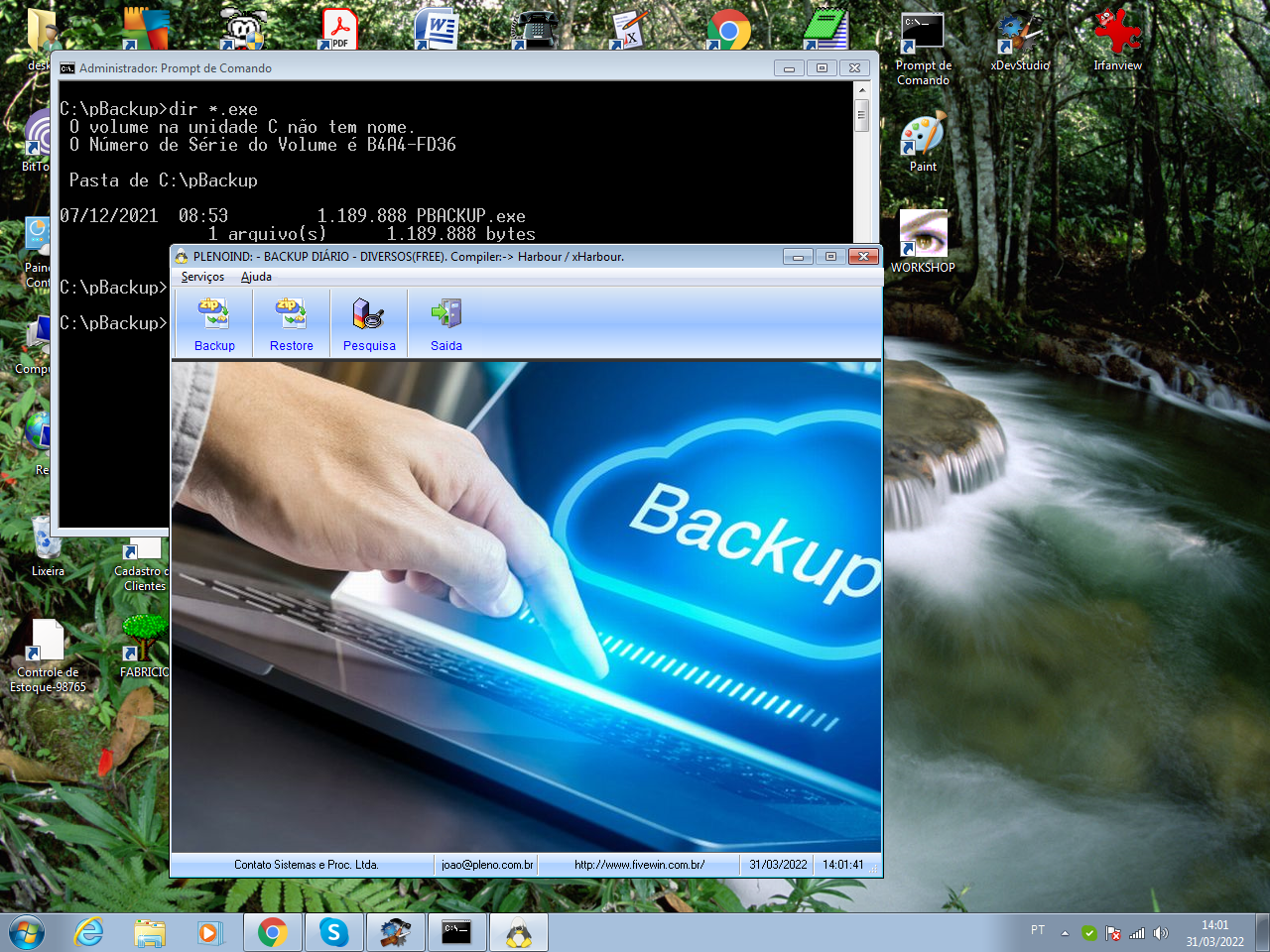The image size is (1270, 952).
Task: Open the Restore tool
Action: click(291, 323)
